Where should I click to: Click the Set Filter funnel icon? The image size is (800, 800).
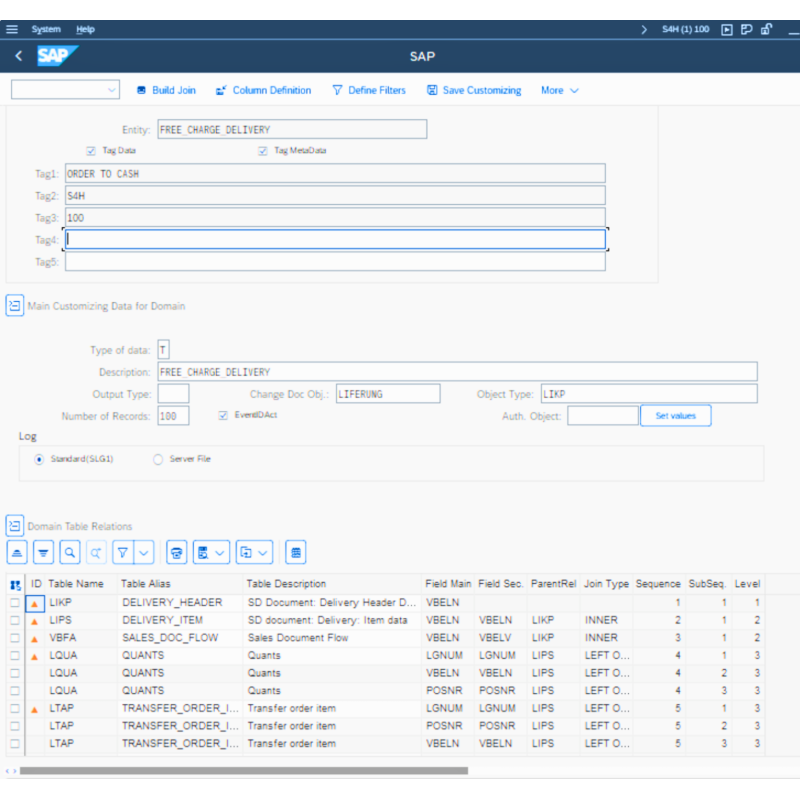122,552
